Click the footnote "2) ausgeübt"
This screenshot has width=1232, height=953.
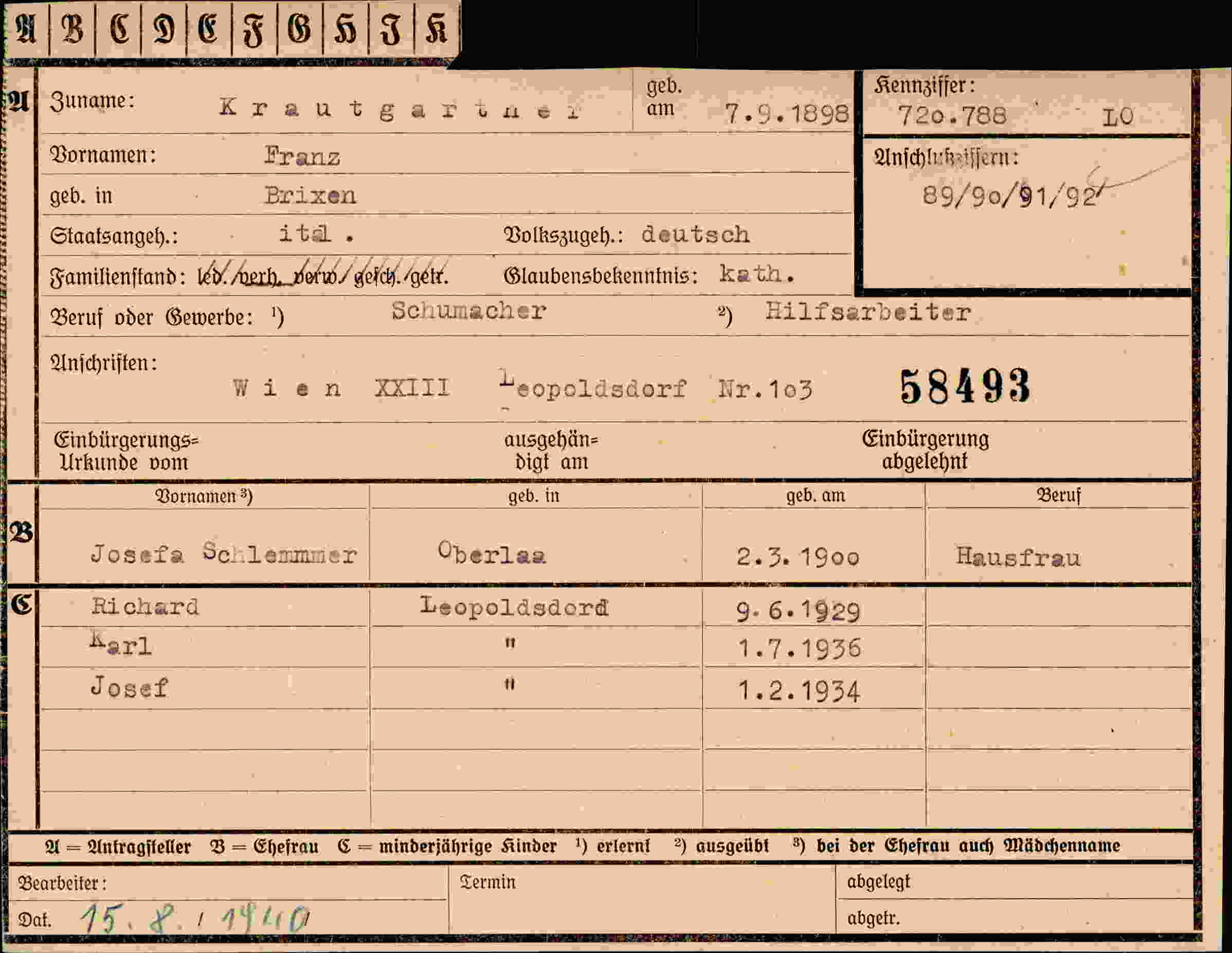tap(721, 846)
